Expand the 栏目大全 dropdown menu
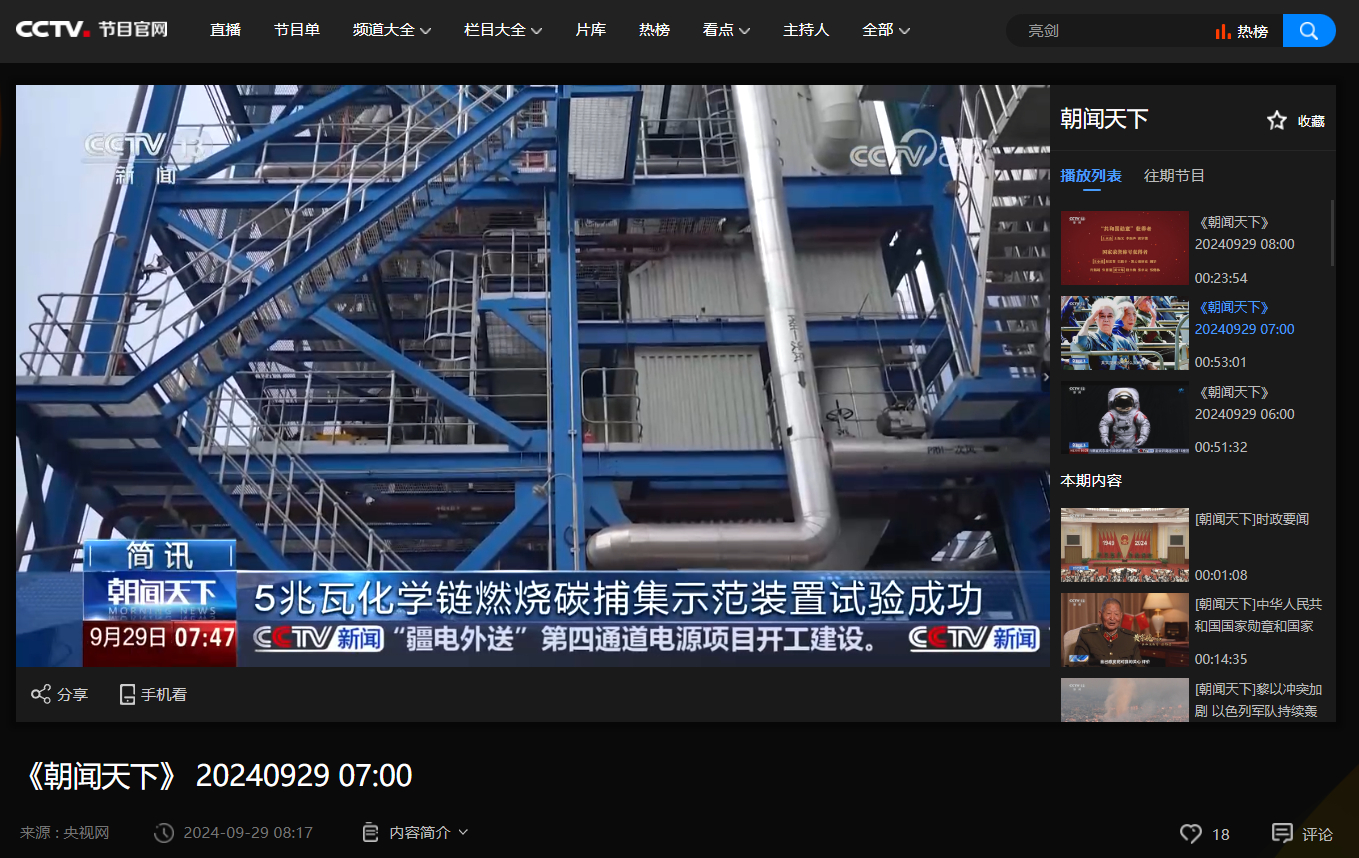1359x858 pixels. point(503,30)
